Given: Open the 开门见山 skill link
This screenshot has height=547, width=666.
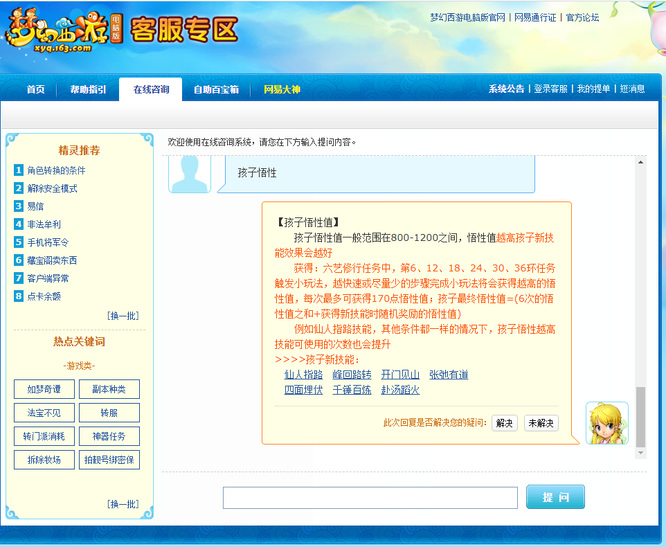Looking at the screenshot, I should click(x=400, y=375).
